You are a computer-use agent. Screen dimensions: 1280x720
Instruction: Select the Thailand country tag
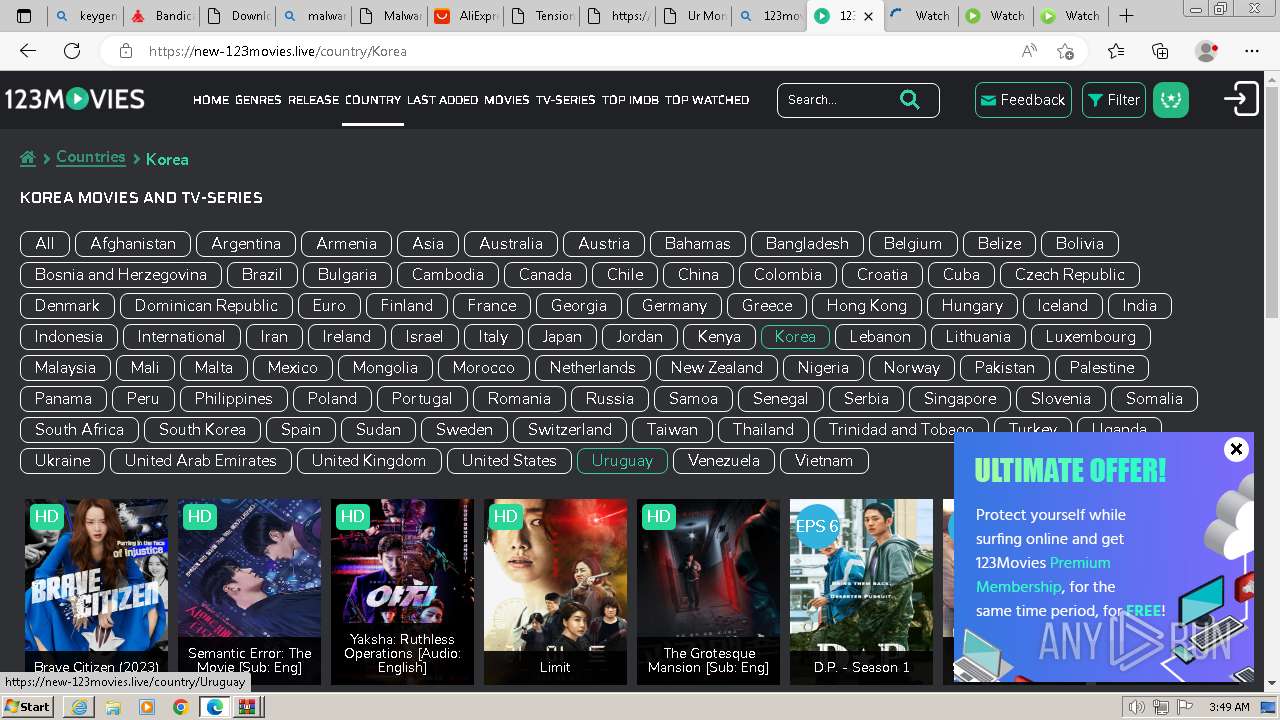763,429
